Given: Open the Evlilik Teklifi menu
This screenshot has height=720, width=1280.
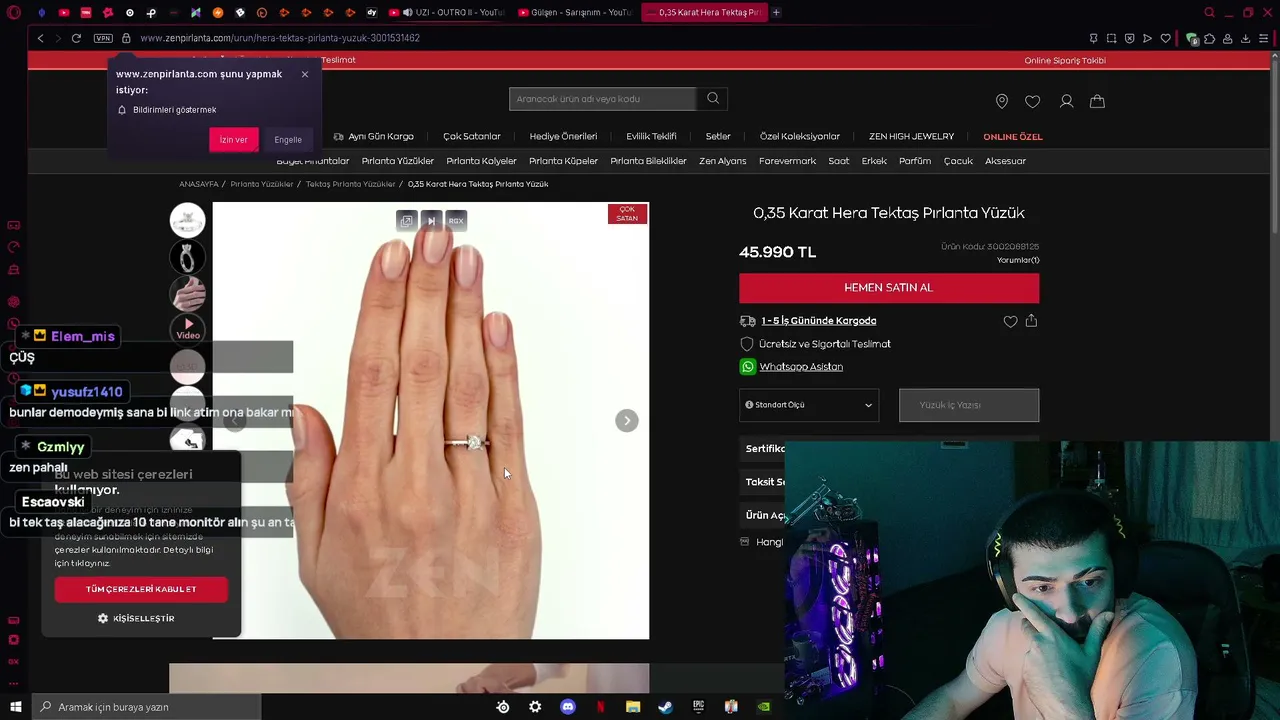Looking at the screenshot, I should tap(651, 137).
